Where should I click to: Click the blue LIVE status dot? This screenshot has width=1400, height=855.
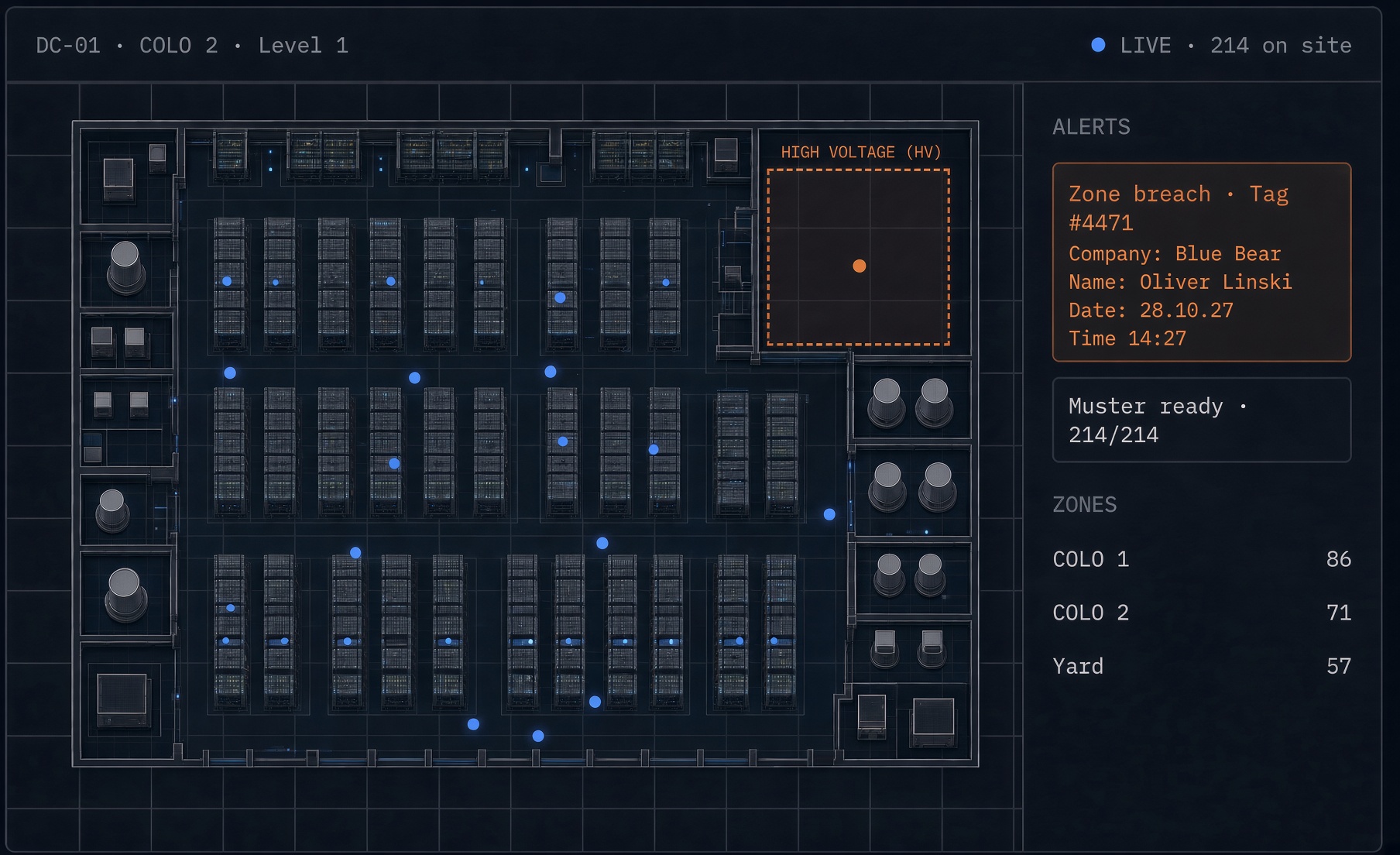point(1098,45)
